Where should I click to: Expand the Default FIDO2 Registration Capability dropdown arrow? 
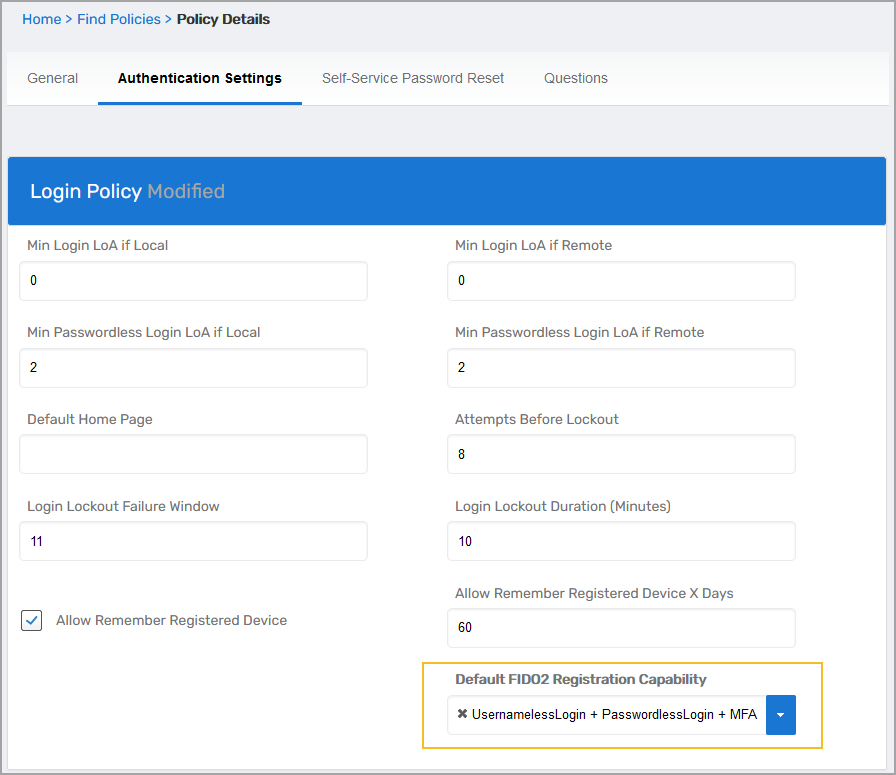pyautogui.click(x=780, y=715)
